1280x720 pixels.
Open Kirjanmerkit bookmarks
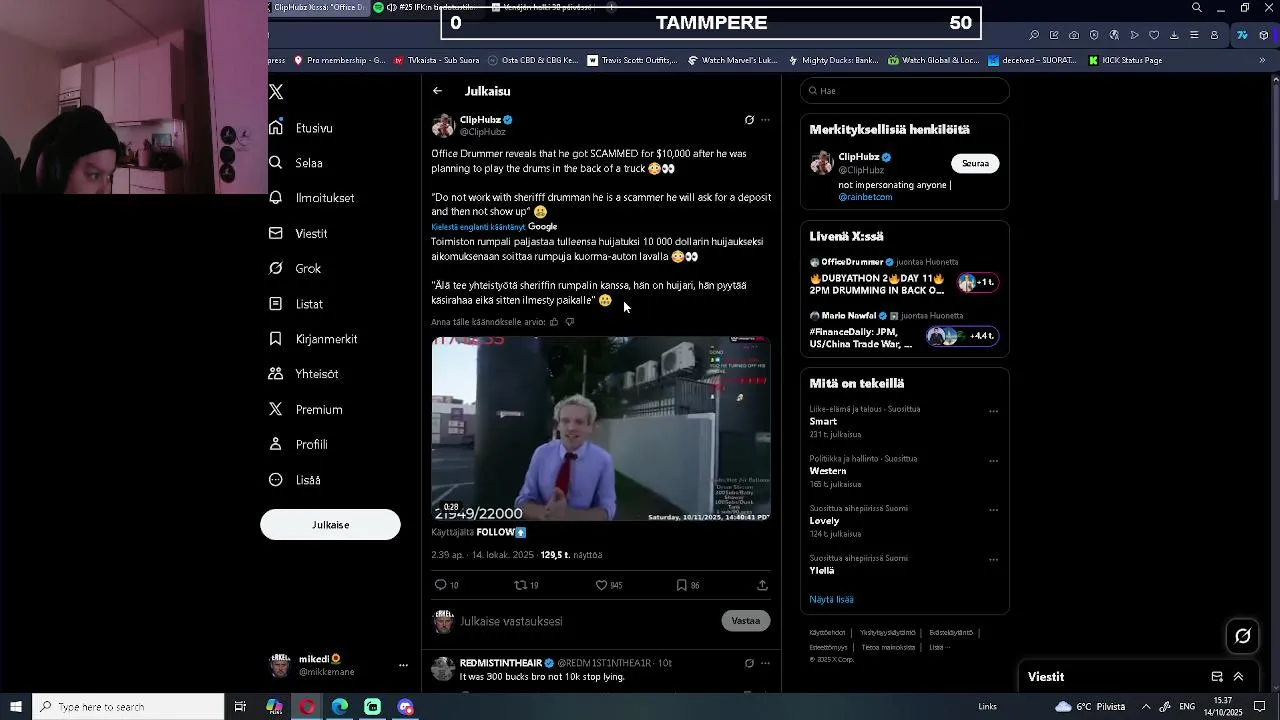(x=313, y=339)
